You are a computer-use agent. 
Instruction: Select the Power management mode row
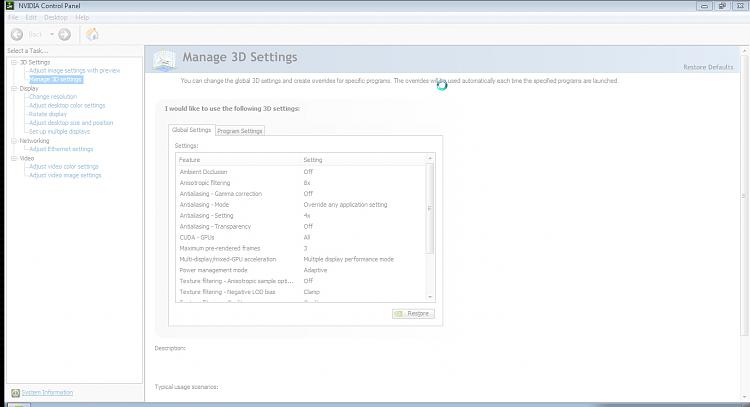click(300, 270)
